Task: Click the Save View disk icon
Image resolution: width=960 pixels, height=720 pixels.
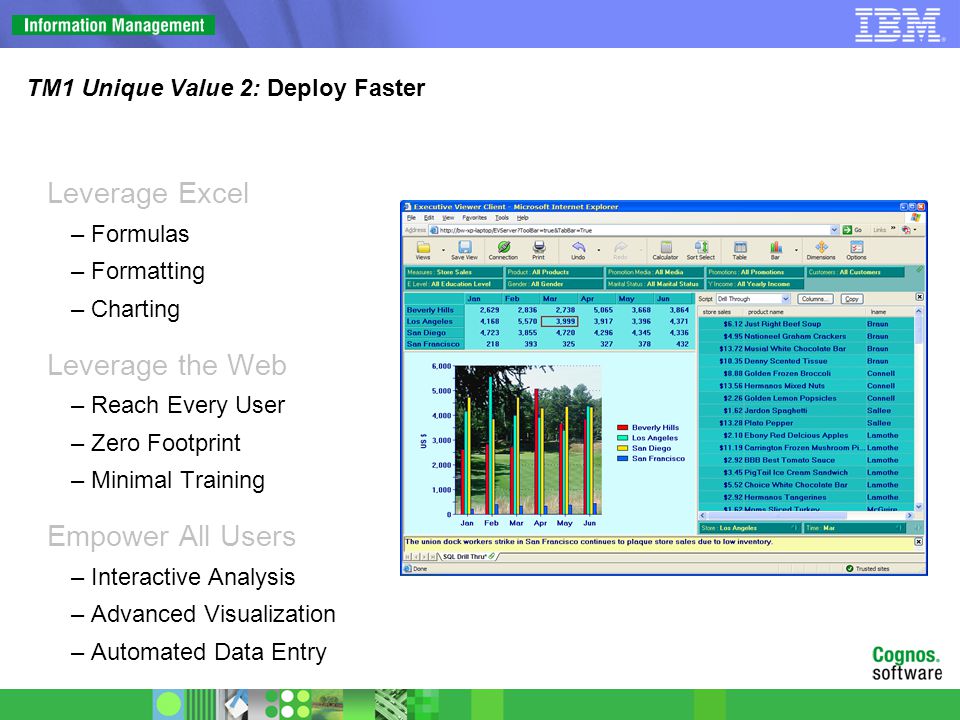Action: point(465,247)
